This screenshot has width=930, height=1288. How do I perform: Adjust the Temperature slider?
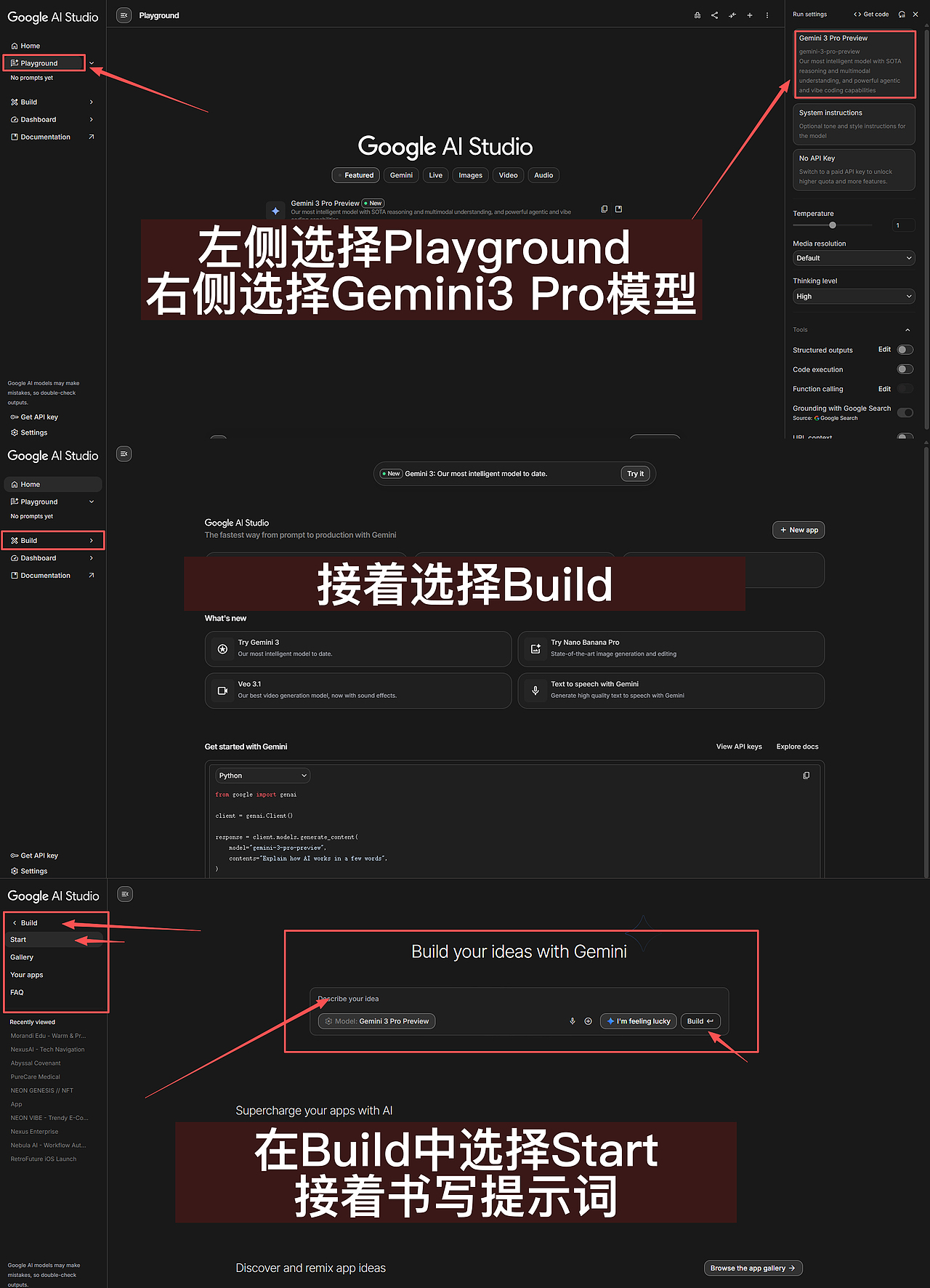click(833, 225)
